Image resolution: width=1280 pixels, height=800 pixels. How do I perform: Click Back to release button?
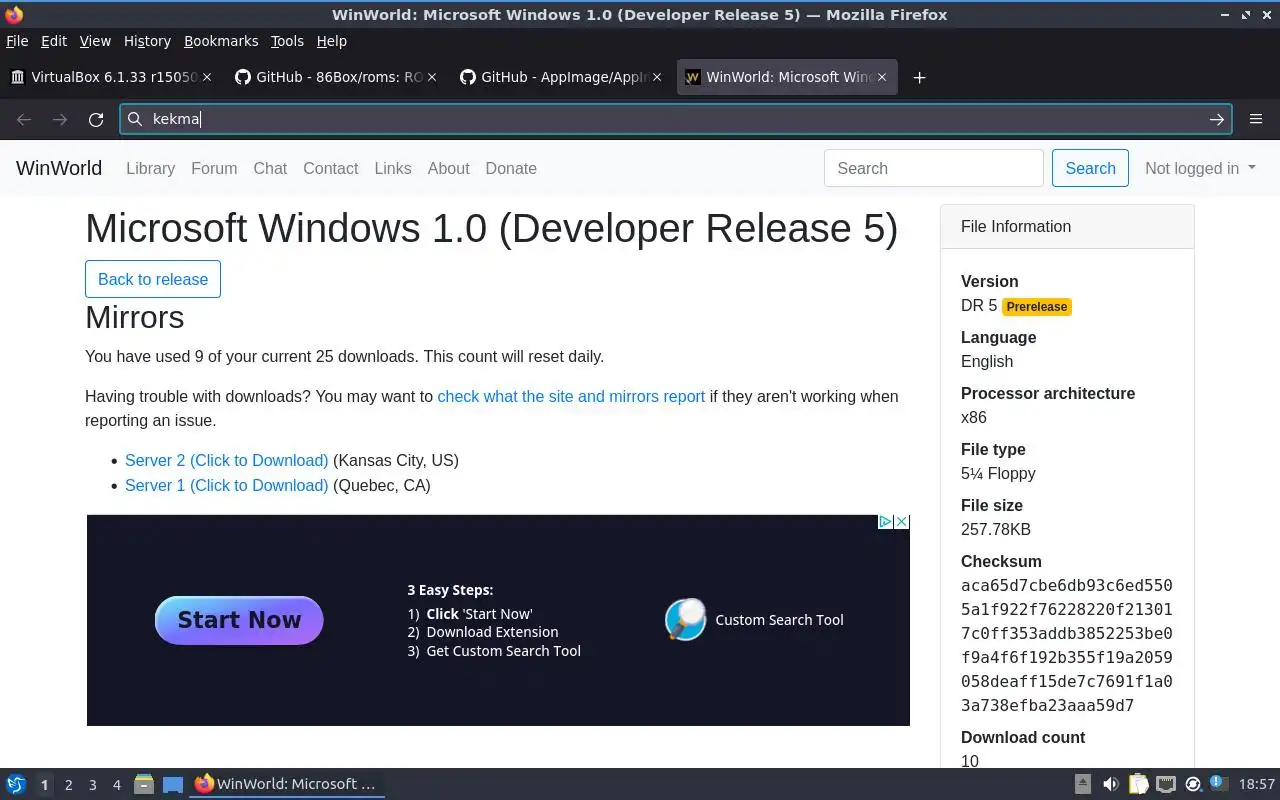tap(153, 279)
